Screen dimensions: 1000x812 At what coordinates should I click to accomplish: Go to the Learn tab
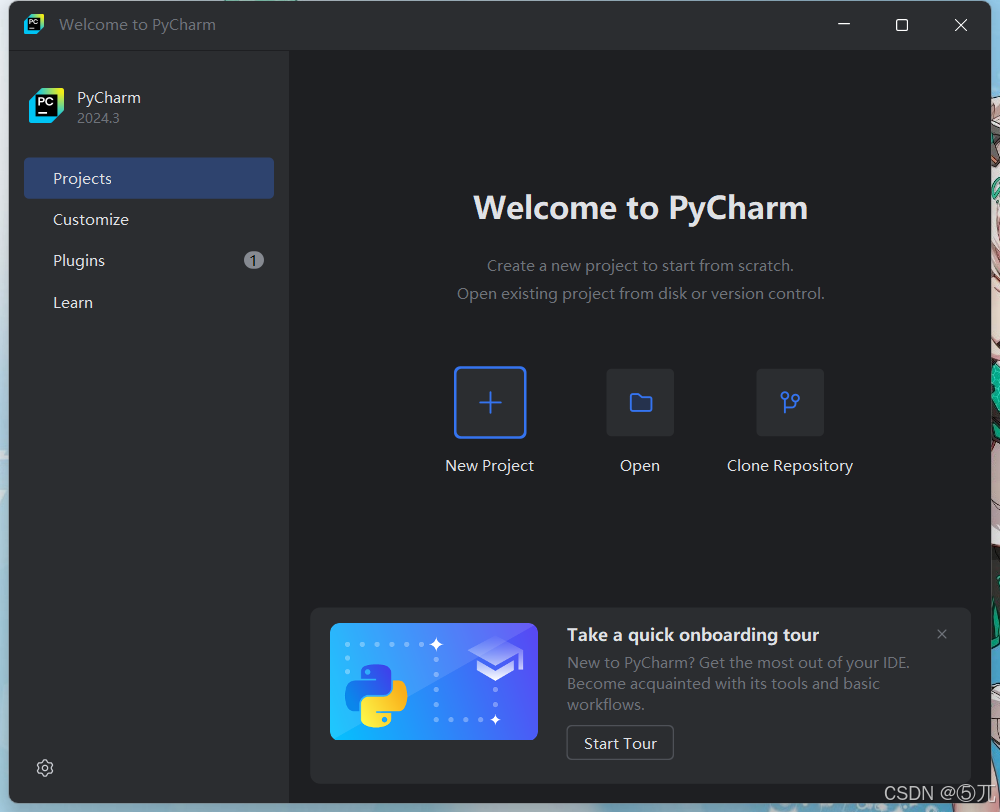pyautogui.click(x=149, y=302)
